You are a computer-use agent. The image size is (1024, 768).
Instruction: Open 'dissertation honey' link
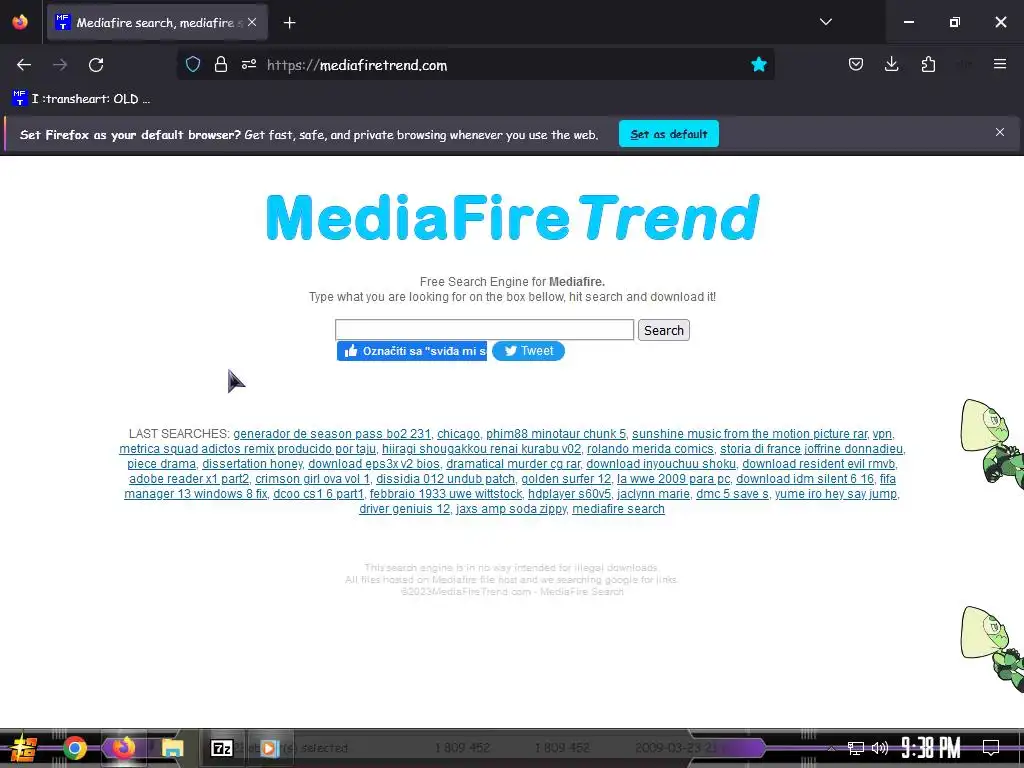[252, 464]
